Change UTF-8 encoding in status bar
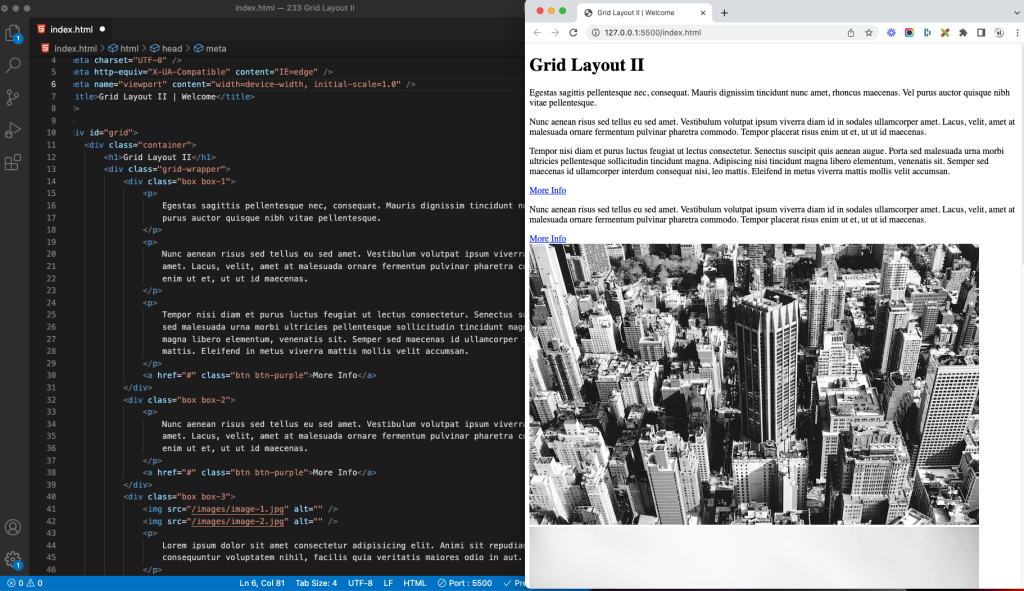 tap(360, 583)
